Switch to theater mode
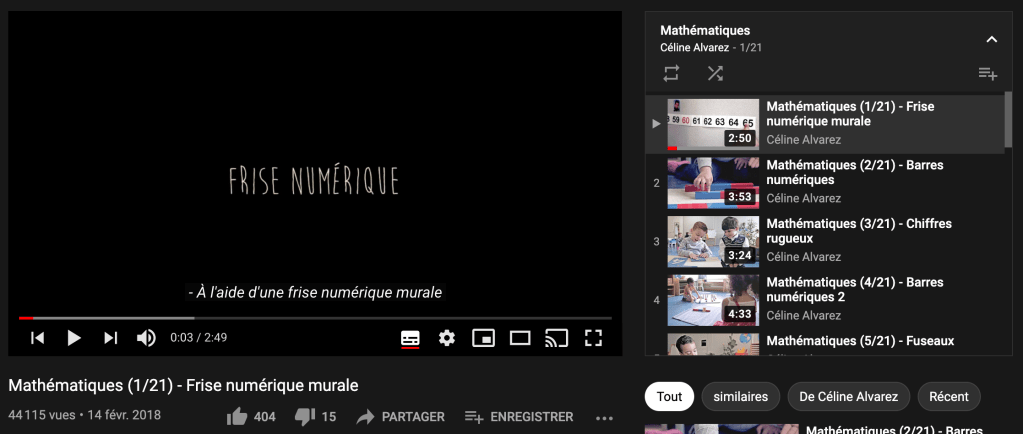This screenshot has width=1023, height=434. (x=520, y=338)
